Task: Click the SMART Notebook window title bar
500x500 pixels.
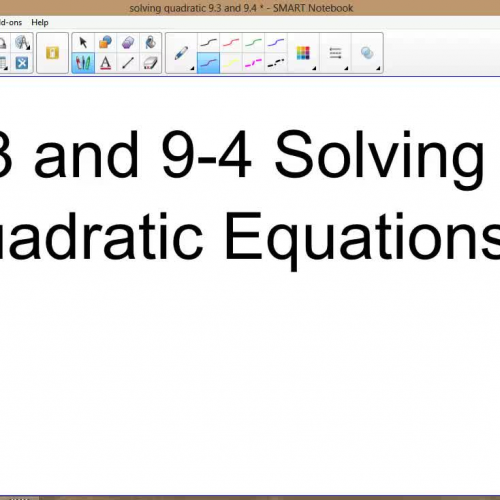Action: click(250, 8)
